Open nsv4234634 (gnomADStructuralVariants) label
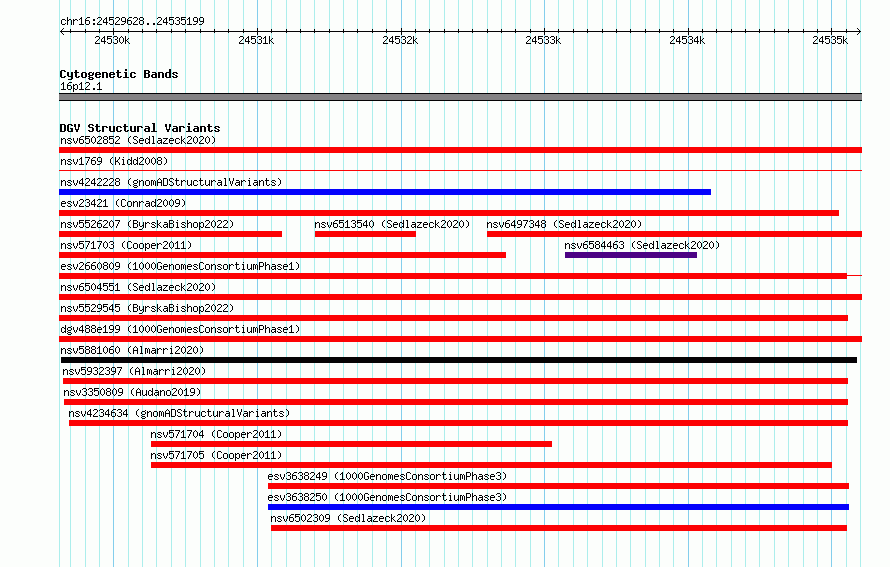 (x=179, y=413)
